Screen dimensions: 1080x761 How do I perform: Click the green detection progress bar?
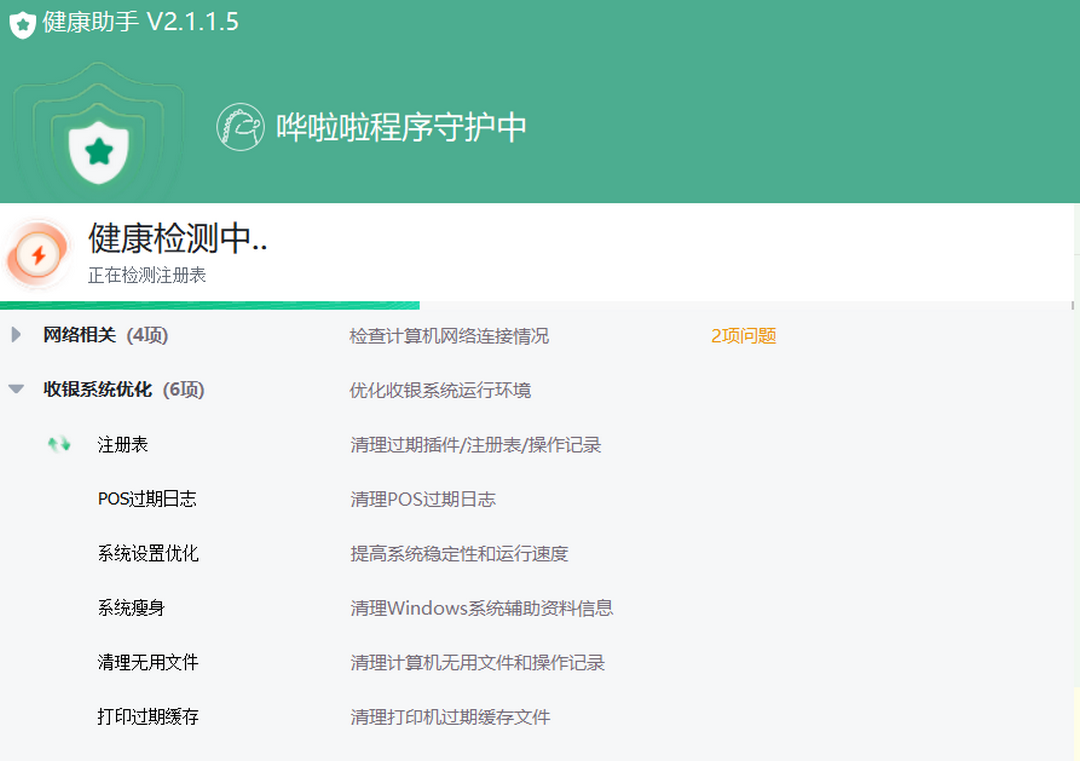coord(210,300)
